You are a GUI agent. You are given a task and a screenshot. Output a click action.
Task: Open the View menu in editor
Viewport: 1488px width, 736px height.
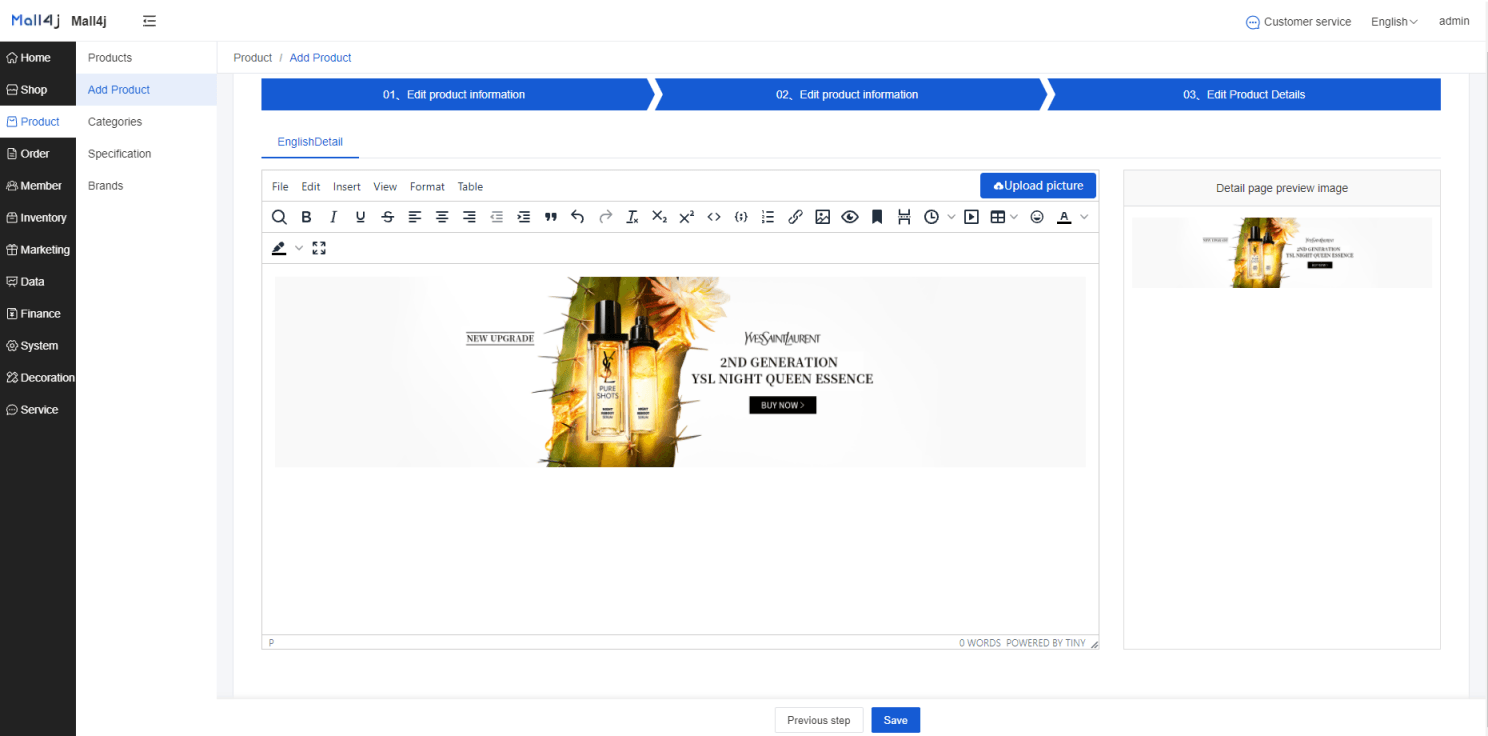[x=385, y=187]
